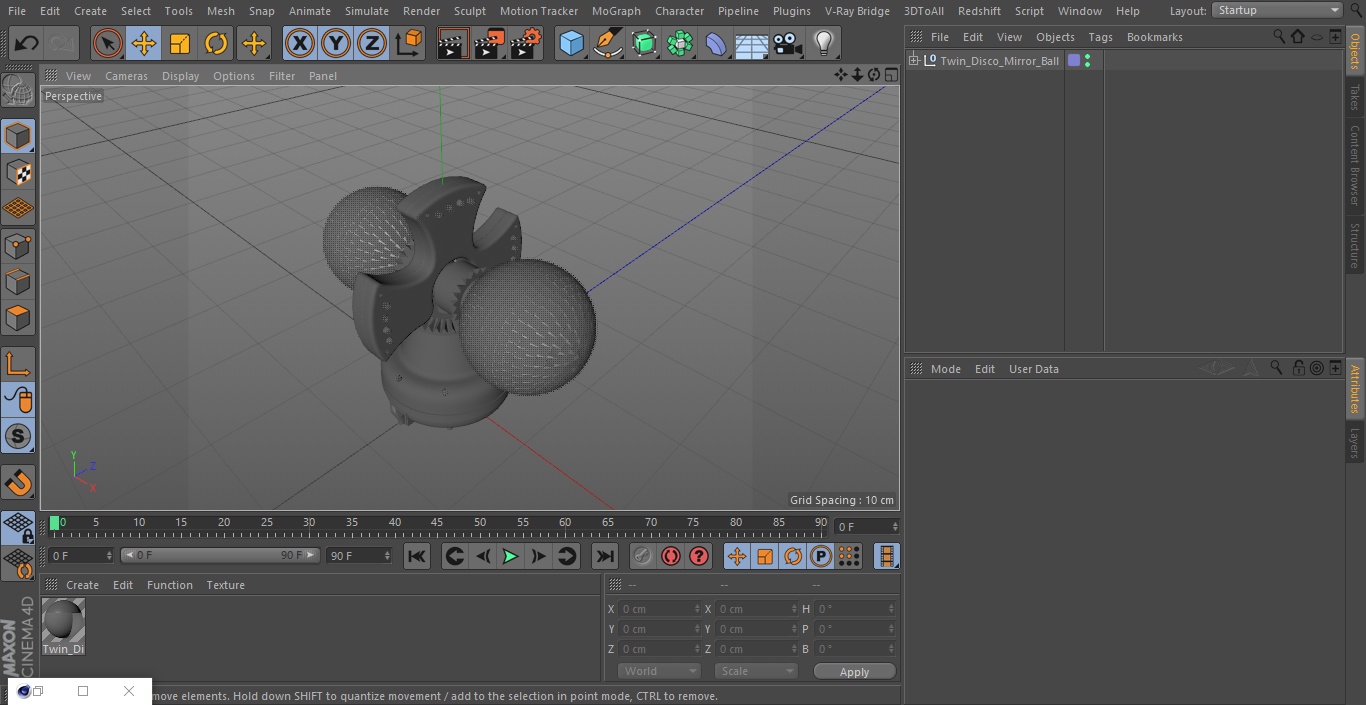Switch the coordinate system icon
1366x705 pixels.
click(408, 43)
